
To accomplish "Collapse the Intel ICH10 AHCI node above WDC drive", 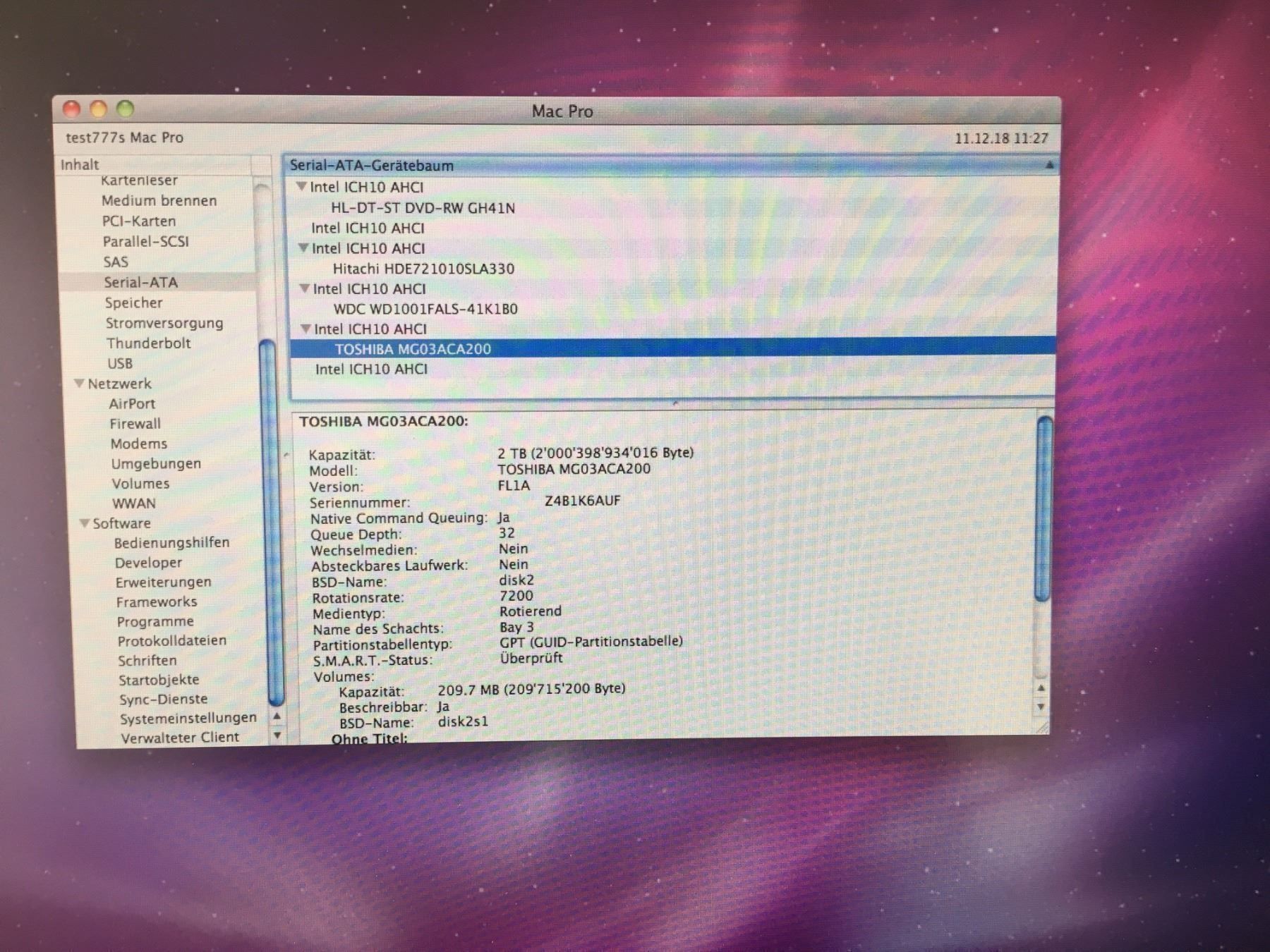I will click(305, 288).
